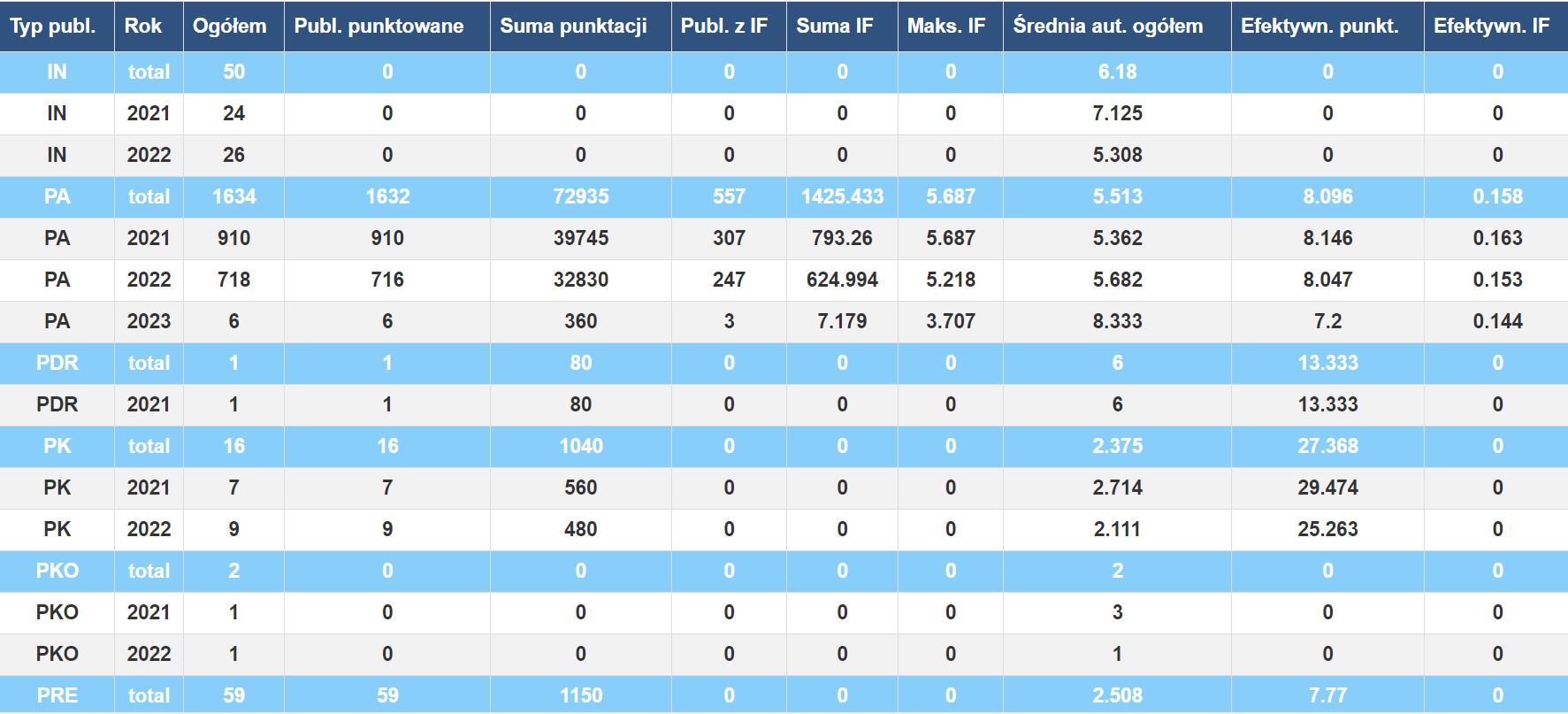The width and height of the screenshot is (1568, 714).
Task: Click the PA 2021 value 39745
Action: [581, 238]
